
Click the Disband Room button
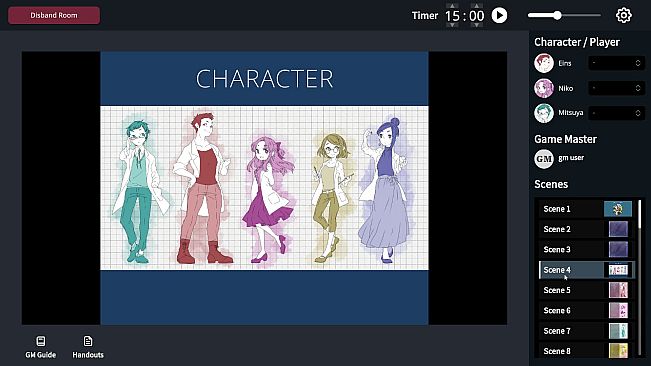coord(54,15)
